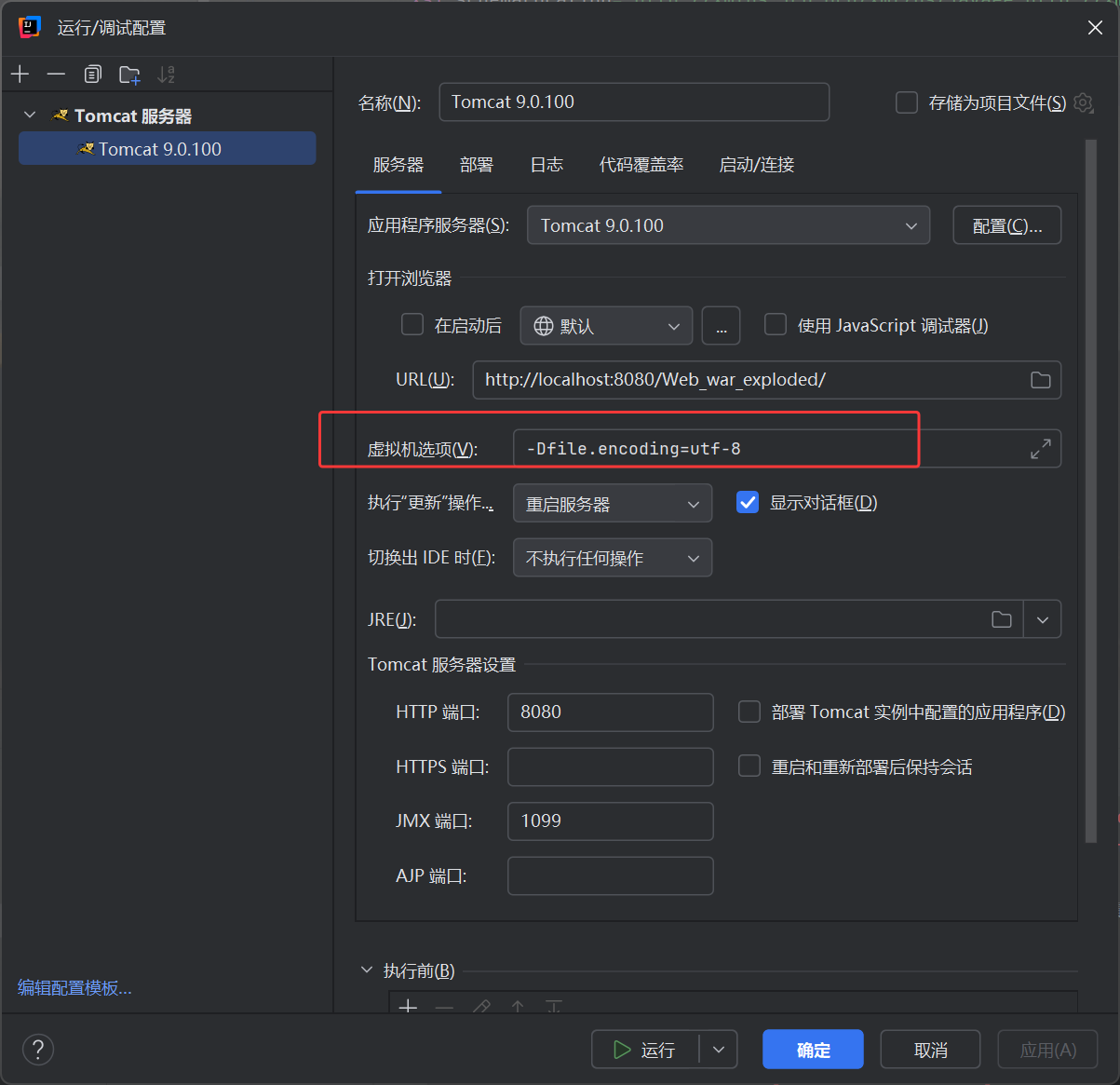Click the 名称 input field

(x=634, y=102)
